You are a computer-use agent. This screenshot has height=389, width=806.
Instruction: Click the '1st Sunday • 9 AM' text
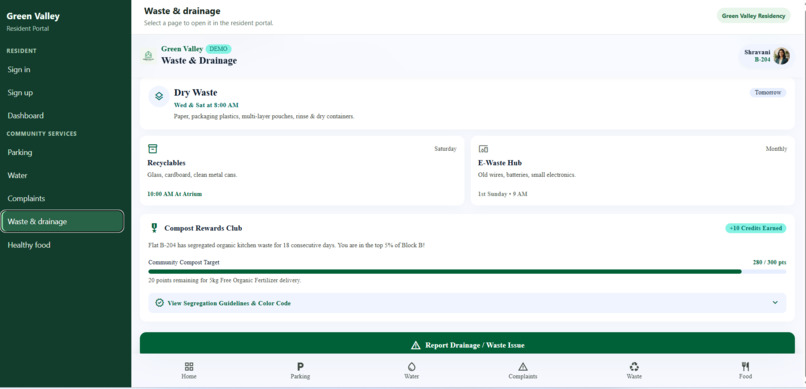(503, 194)
